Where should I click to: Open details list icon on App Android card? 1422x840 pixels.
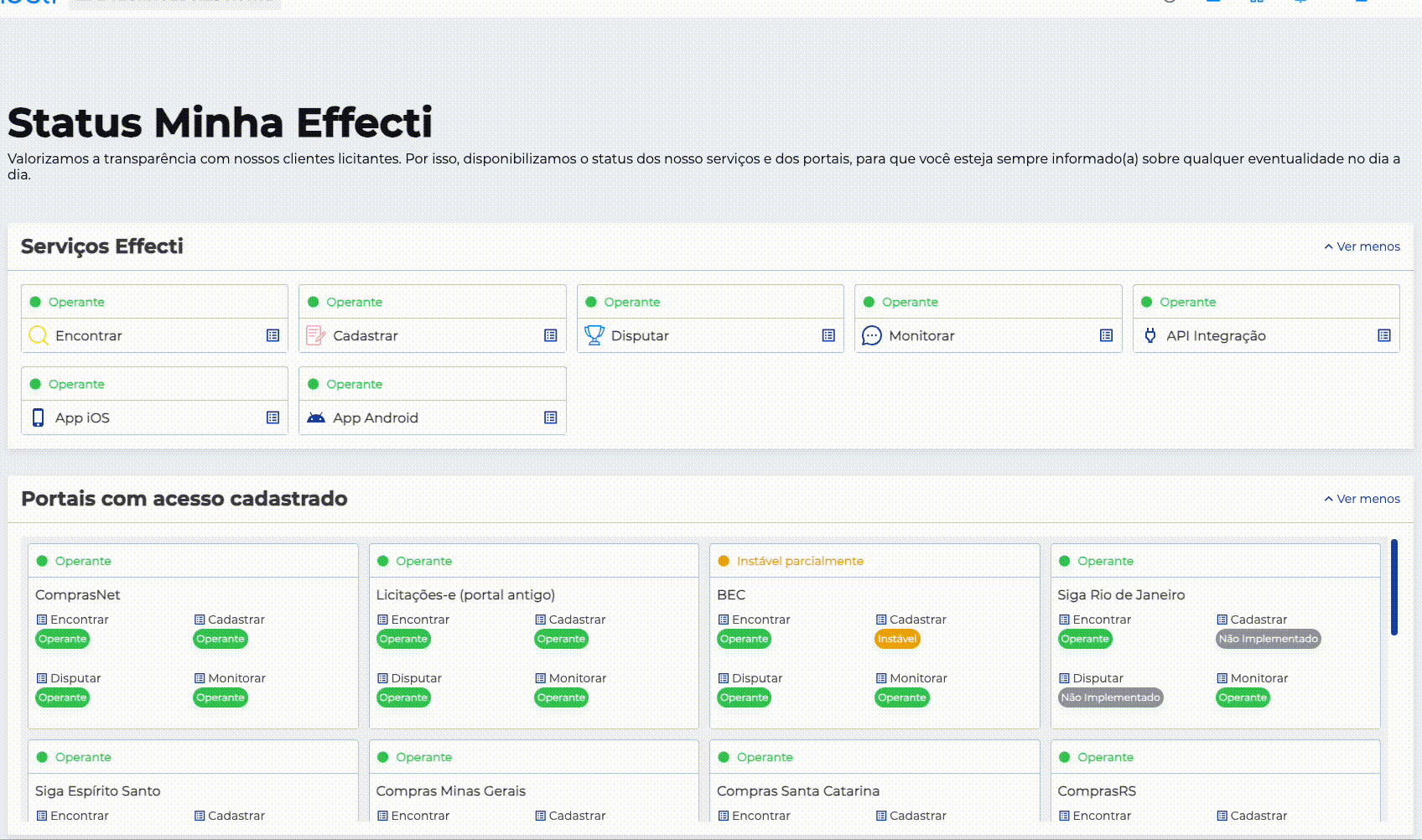click(x=550, y=417)
